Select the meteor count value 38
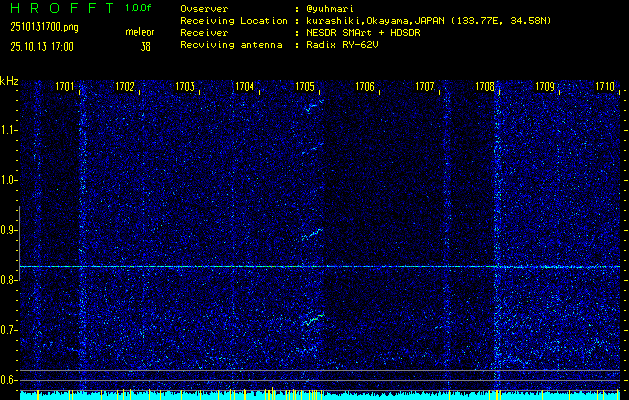The height and width of the screenshot is (400, 629). [x=145, y=47]
